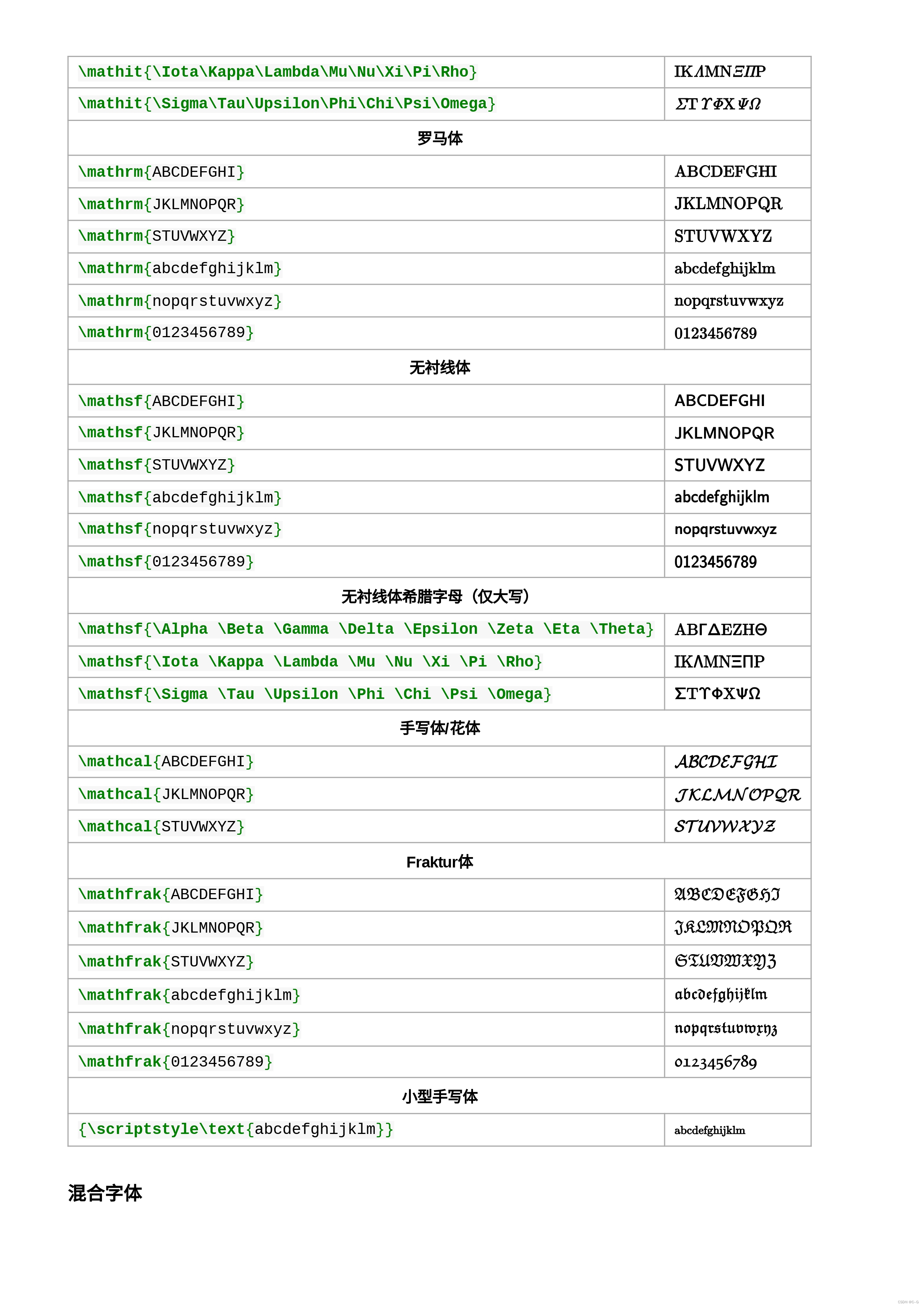
Task: Click the \mathsf{STUVWXYZ} code
Action: tap(157, 465)
